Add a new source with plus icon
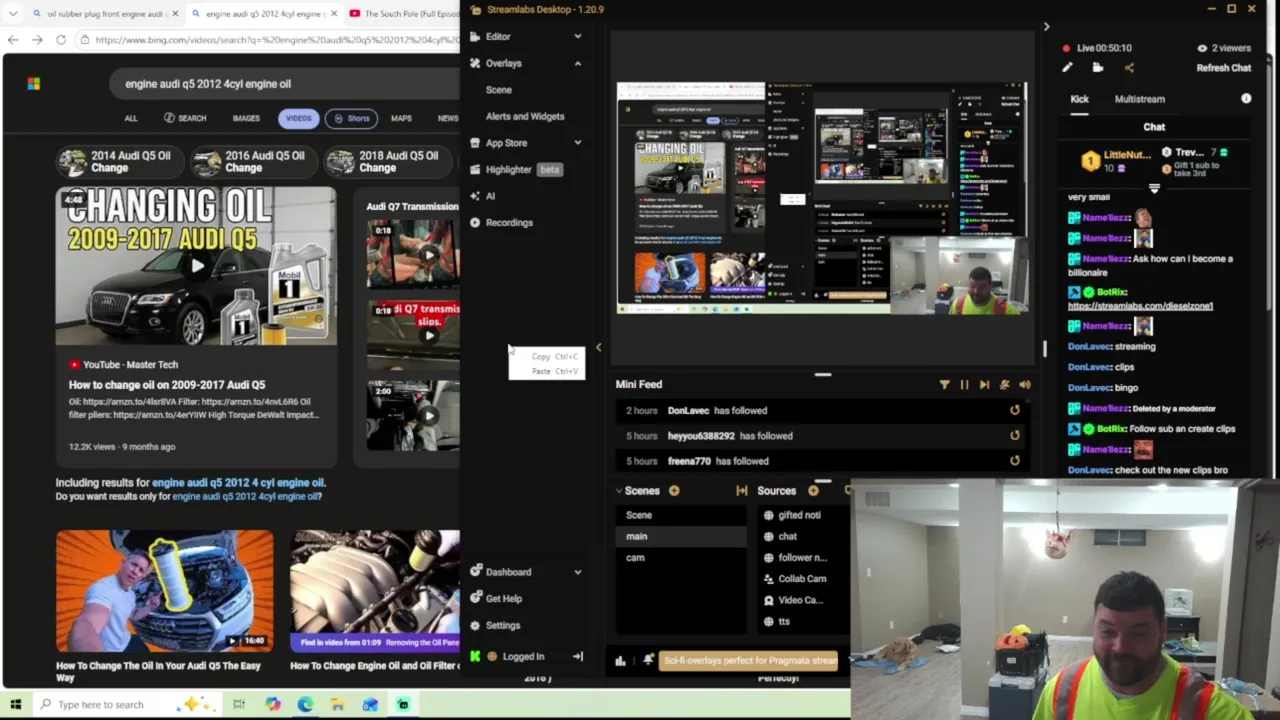The width and height of the screenshot is (1280, 720). [813, 491]
